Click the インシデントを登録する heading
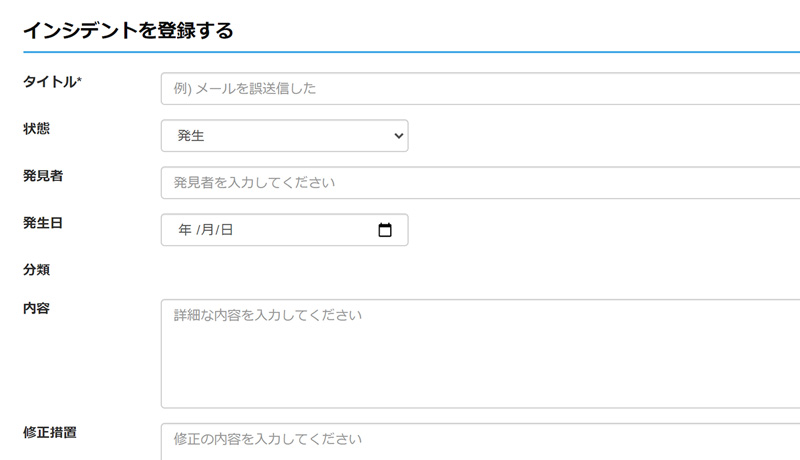Image resolution: width=800 pixels, height=460 pixels. 128,31
